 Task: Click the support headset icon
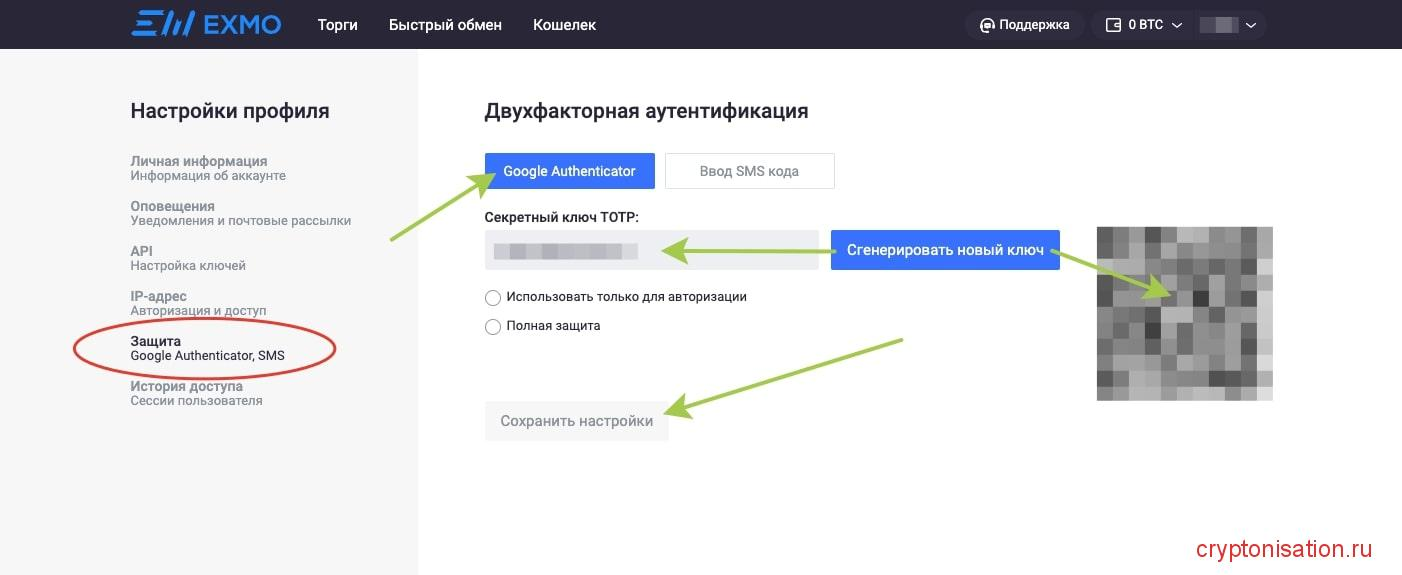(x=987, y=25)
